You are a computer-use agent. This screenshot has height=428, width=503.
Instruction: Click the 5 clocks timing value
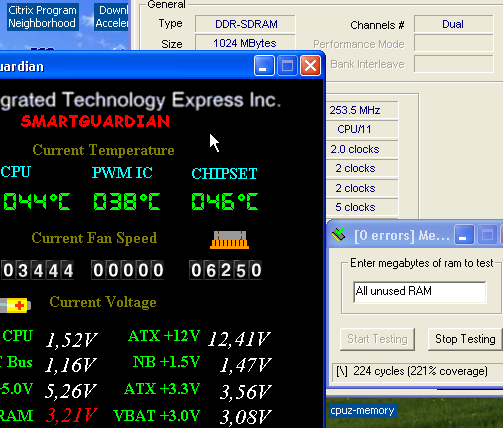click(x=362, y=207)
